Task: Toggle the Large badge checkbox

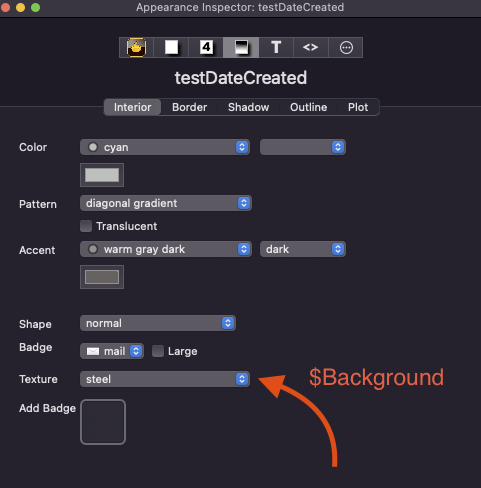Action: [158, 351]
